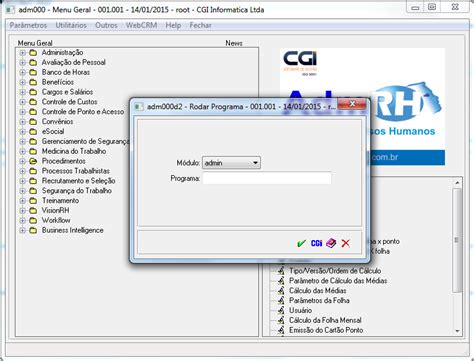Click the Treinamento folder icon
Viewport: 474px width, 361px height.
(33, 201)
